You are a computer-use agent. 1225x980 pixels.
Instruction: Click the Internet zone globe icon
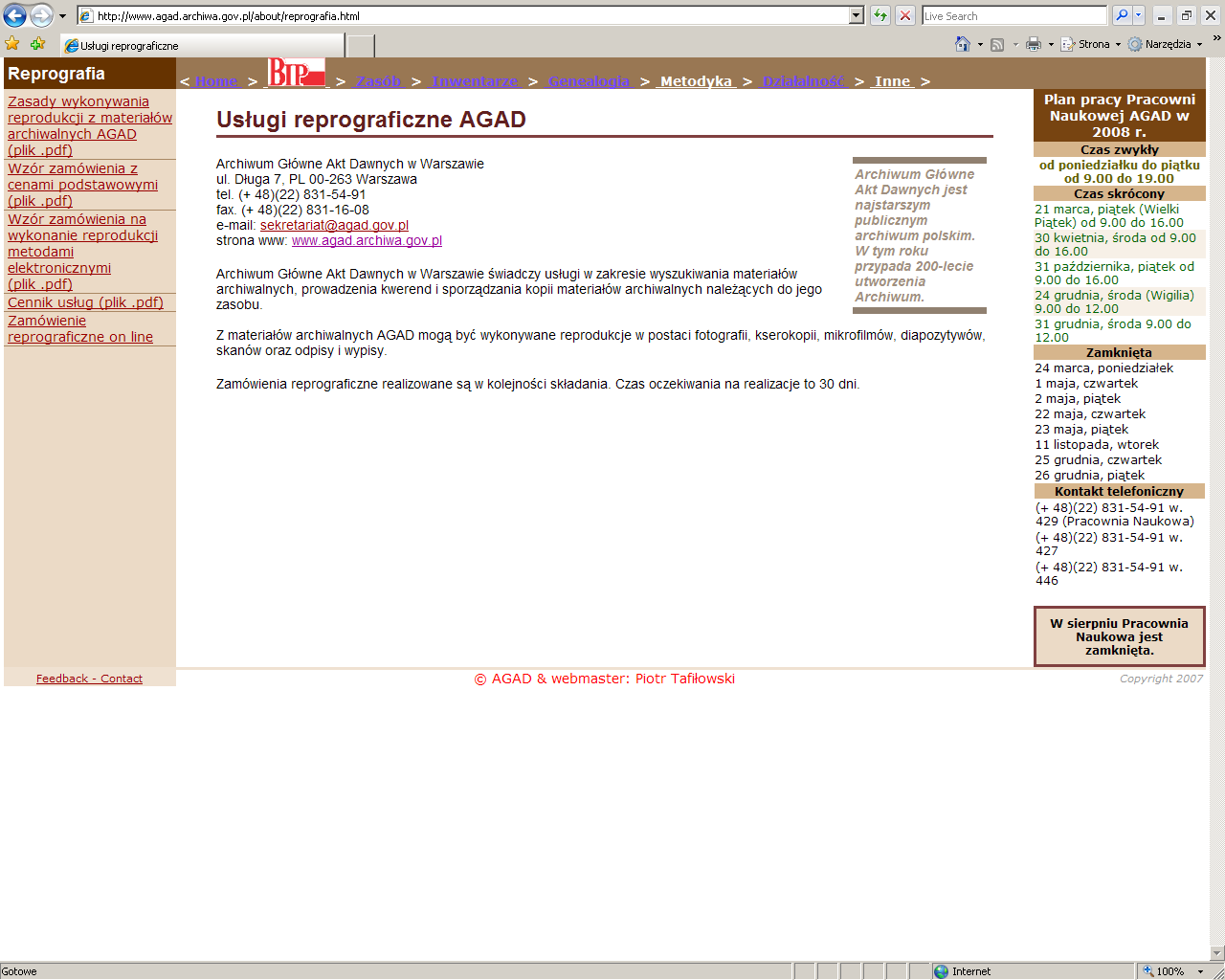pyautogui.click(x=941, y=971)
